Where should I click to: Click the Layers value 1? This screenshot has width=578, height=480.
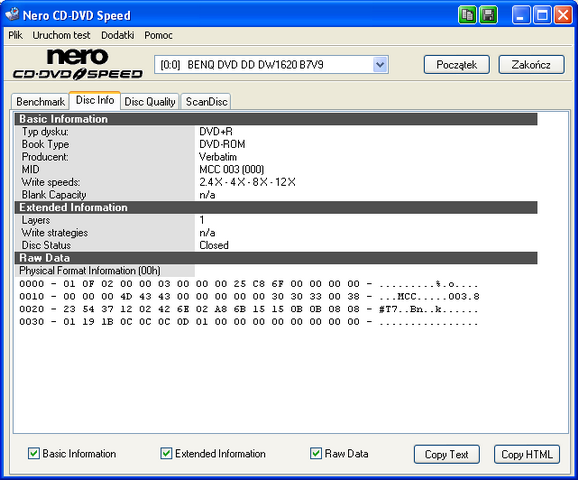202,220
